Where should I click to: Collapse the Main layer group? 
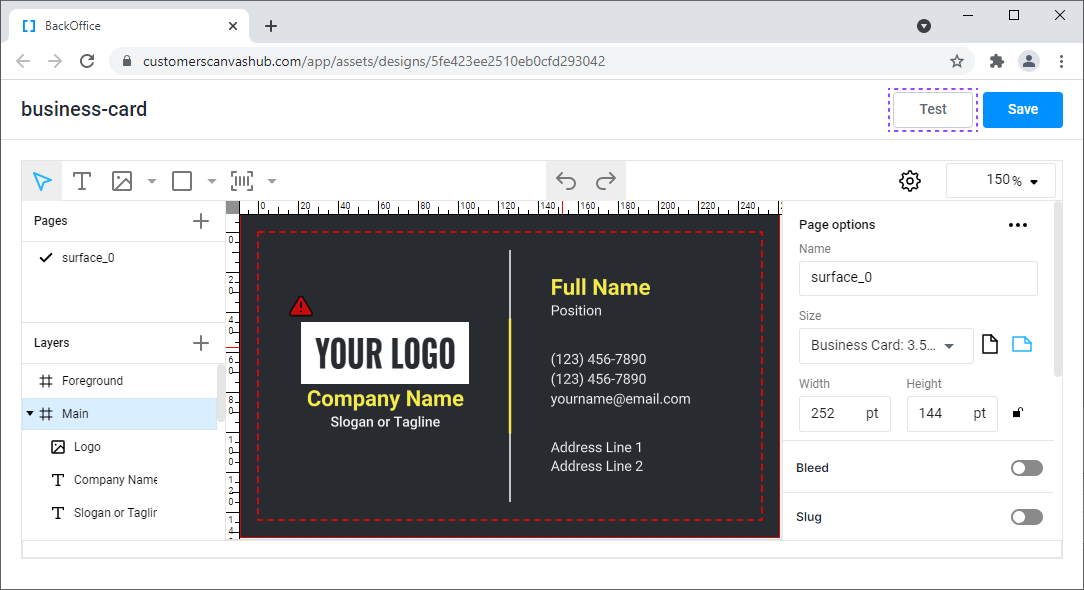coord(30,414)
